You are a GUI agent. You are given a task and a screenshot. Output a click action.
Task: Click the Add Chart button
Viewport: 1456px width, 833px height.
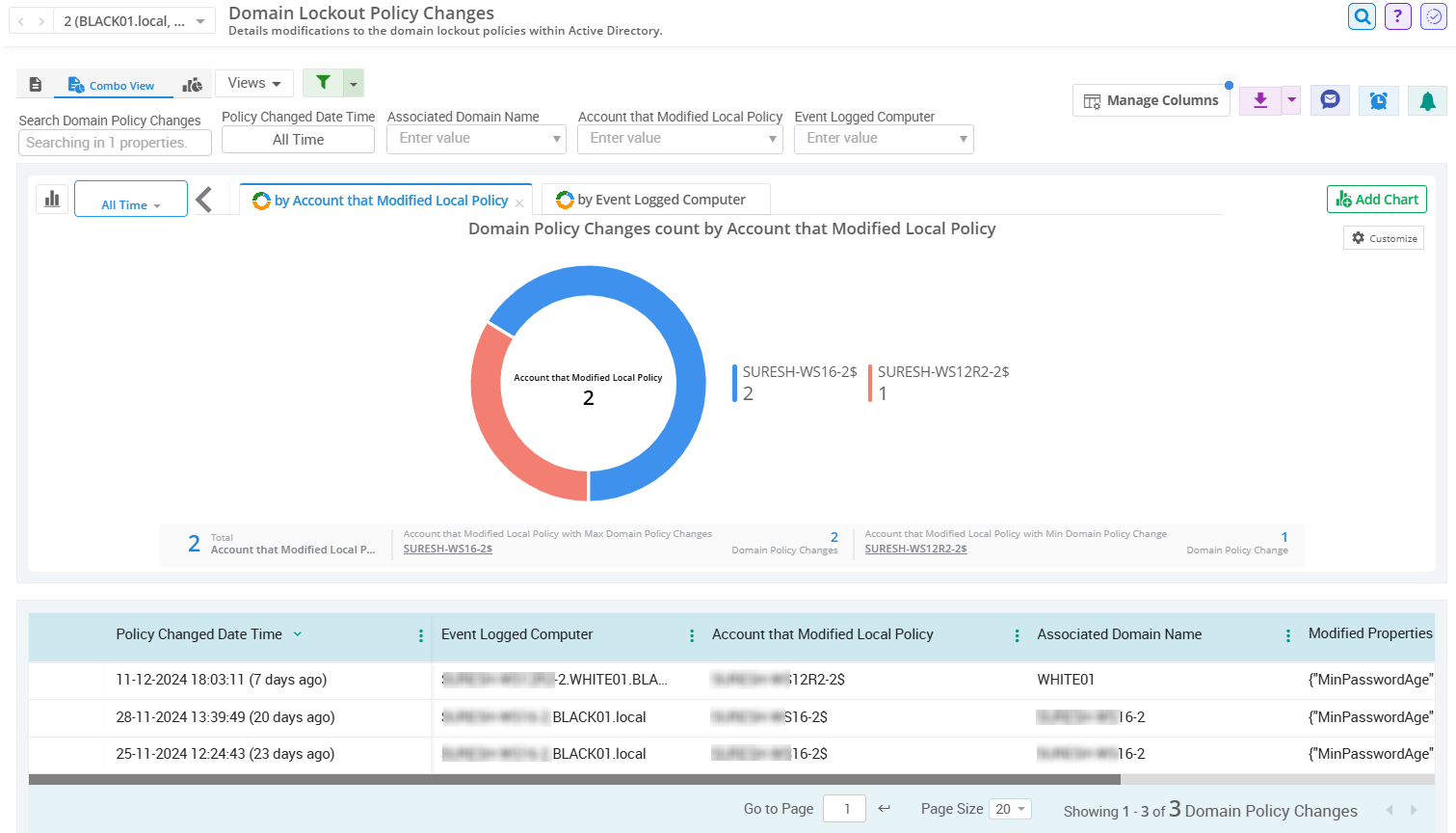pyautogui.click(x=1376, y=200)
